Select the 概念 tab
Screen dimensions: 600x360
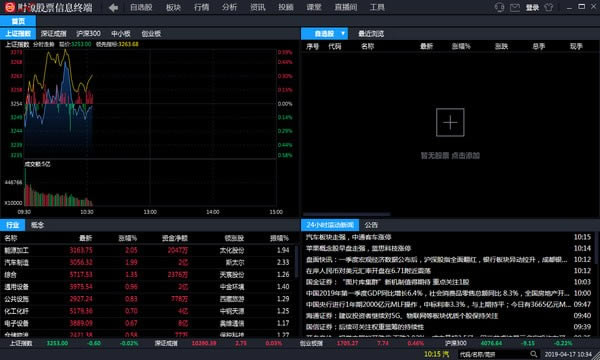[x=37, y=225]
